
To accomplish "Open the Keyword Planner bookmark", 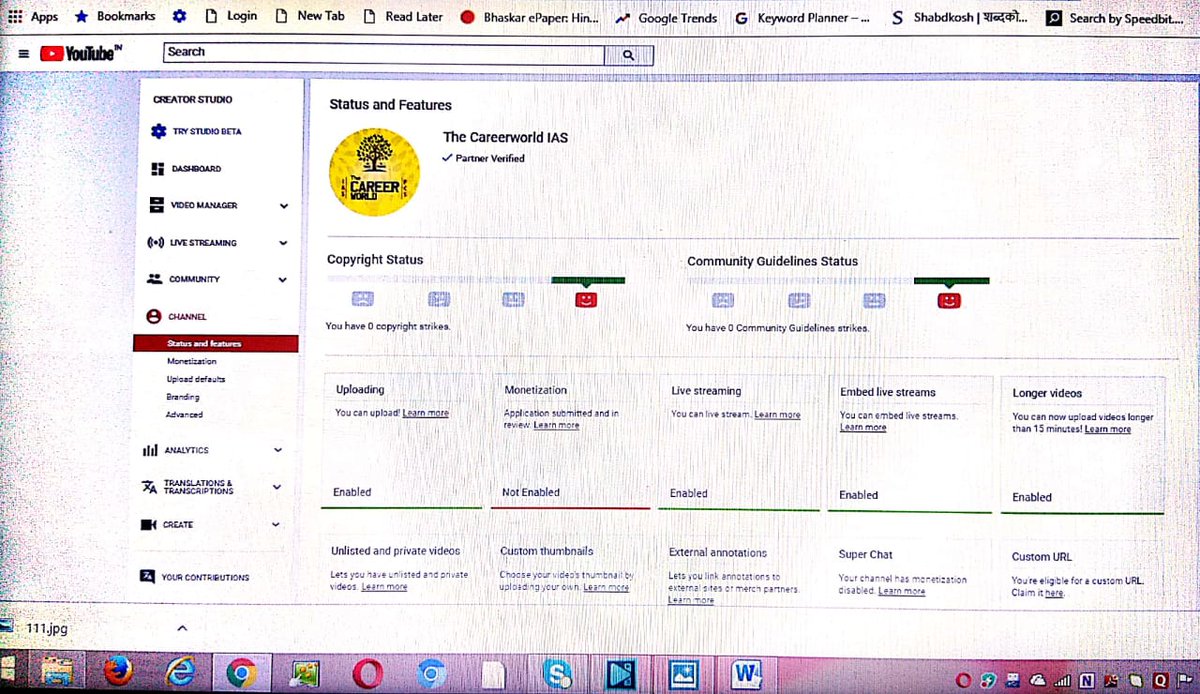I will tap(802, 17).
